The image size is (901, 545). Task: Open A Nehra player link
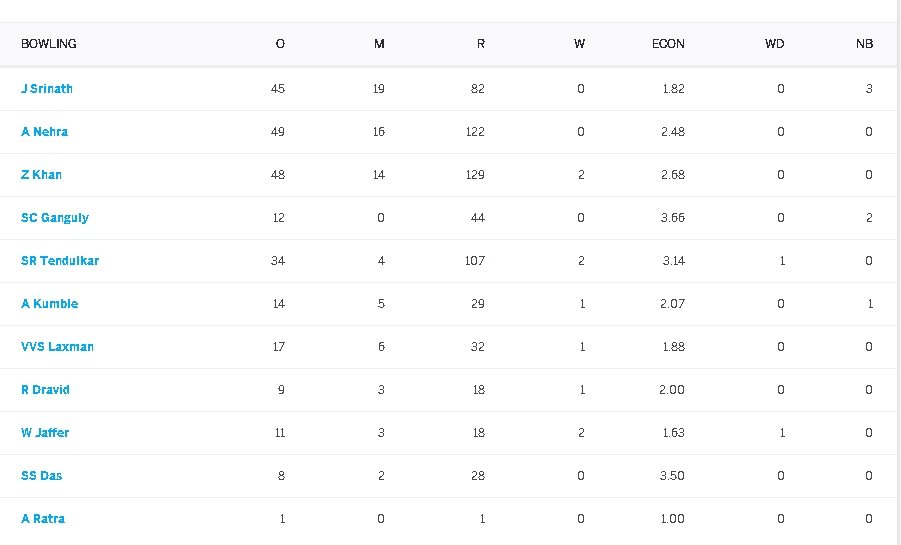click(45, 132)
